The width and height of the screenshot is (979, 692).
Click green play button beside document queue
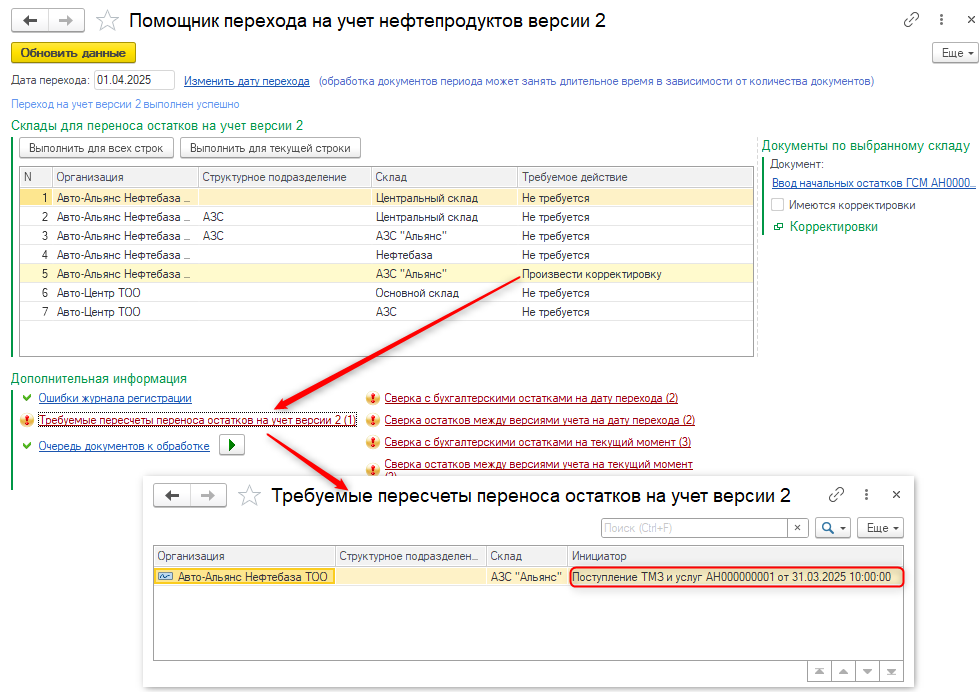coord(231,446)
